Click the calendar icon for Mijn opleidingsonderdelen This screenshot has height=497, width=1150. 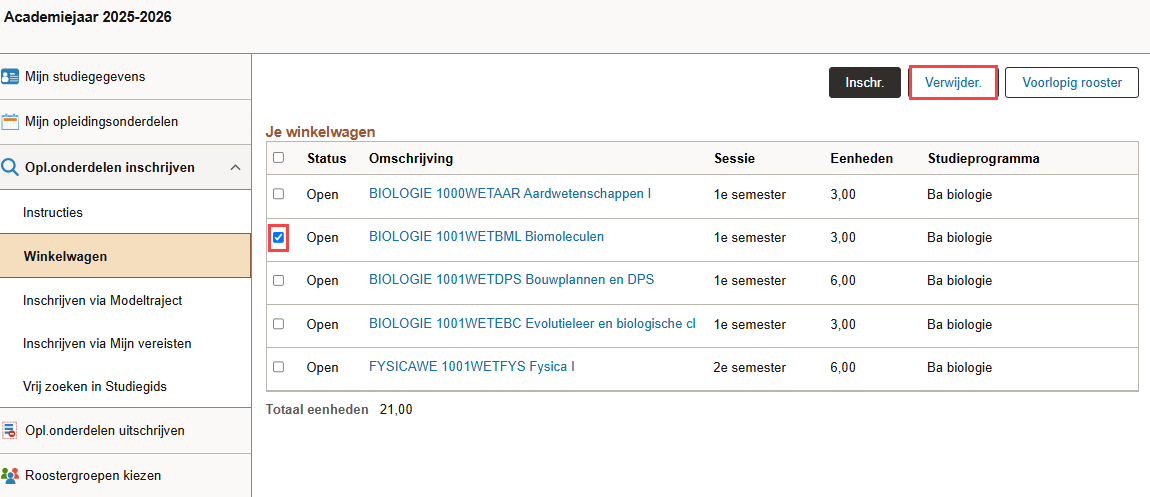(x=10, y=122)
